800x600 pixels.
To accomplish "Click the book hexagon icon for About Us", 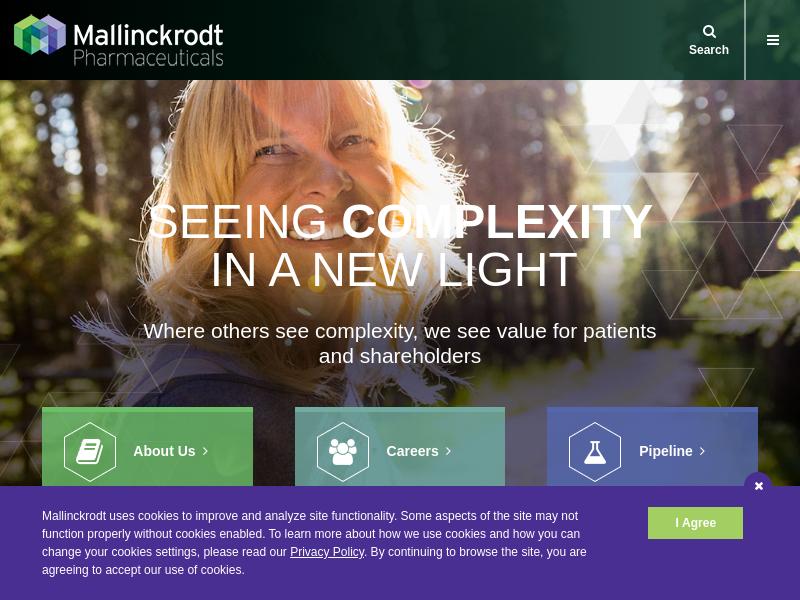I will tap(90, 452).
